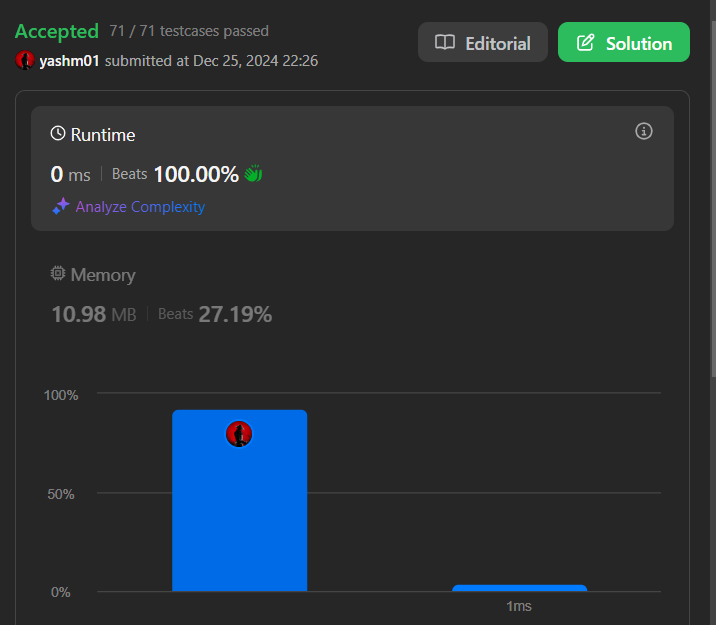Image resolution: width=716 pixels, height=625 pixels.
Task: Click the yashm01 avatar next to the username
Action: [25, 61]
